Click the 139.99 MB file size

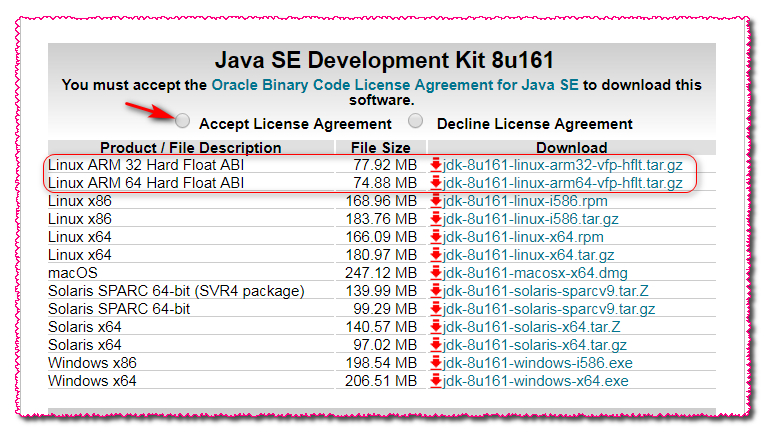point(381,291)
